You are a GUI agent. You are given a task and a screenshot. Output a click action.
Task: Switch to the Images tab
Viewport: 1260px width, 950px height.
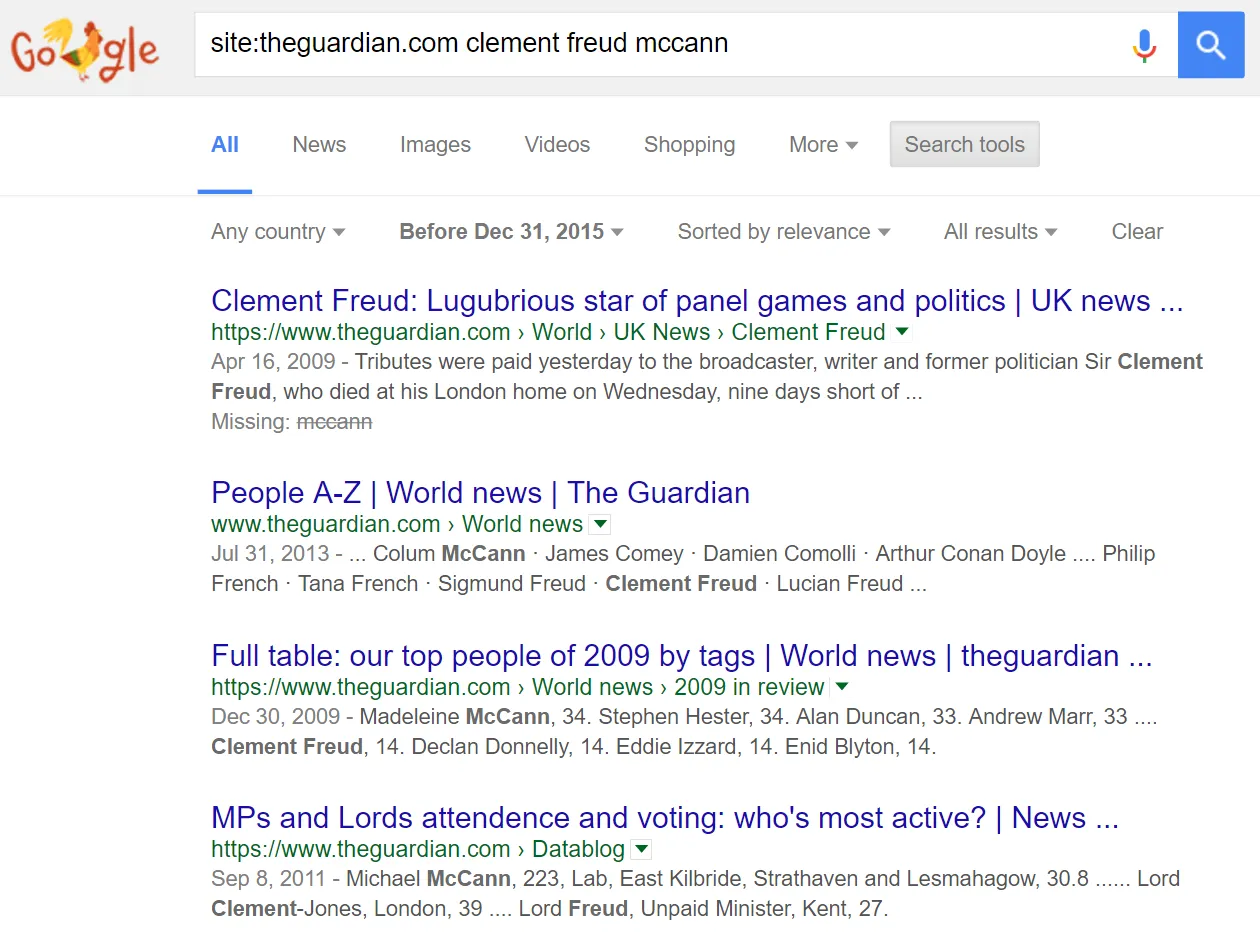435,144
